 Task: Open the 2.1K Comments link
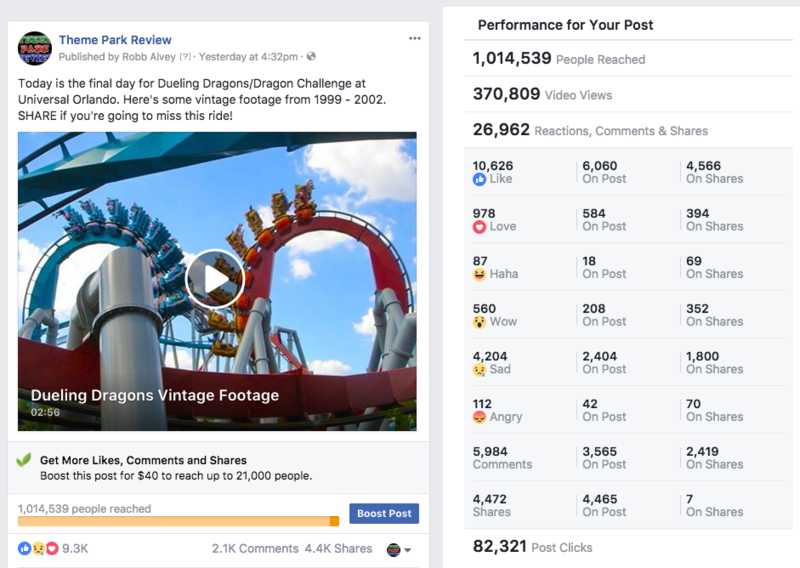(255, 549)
